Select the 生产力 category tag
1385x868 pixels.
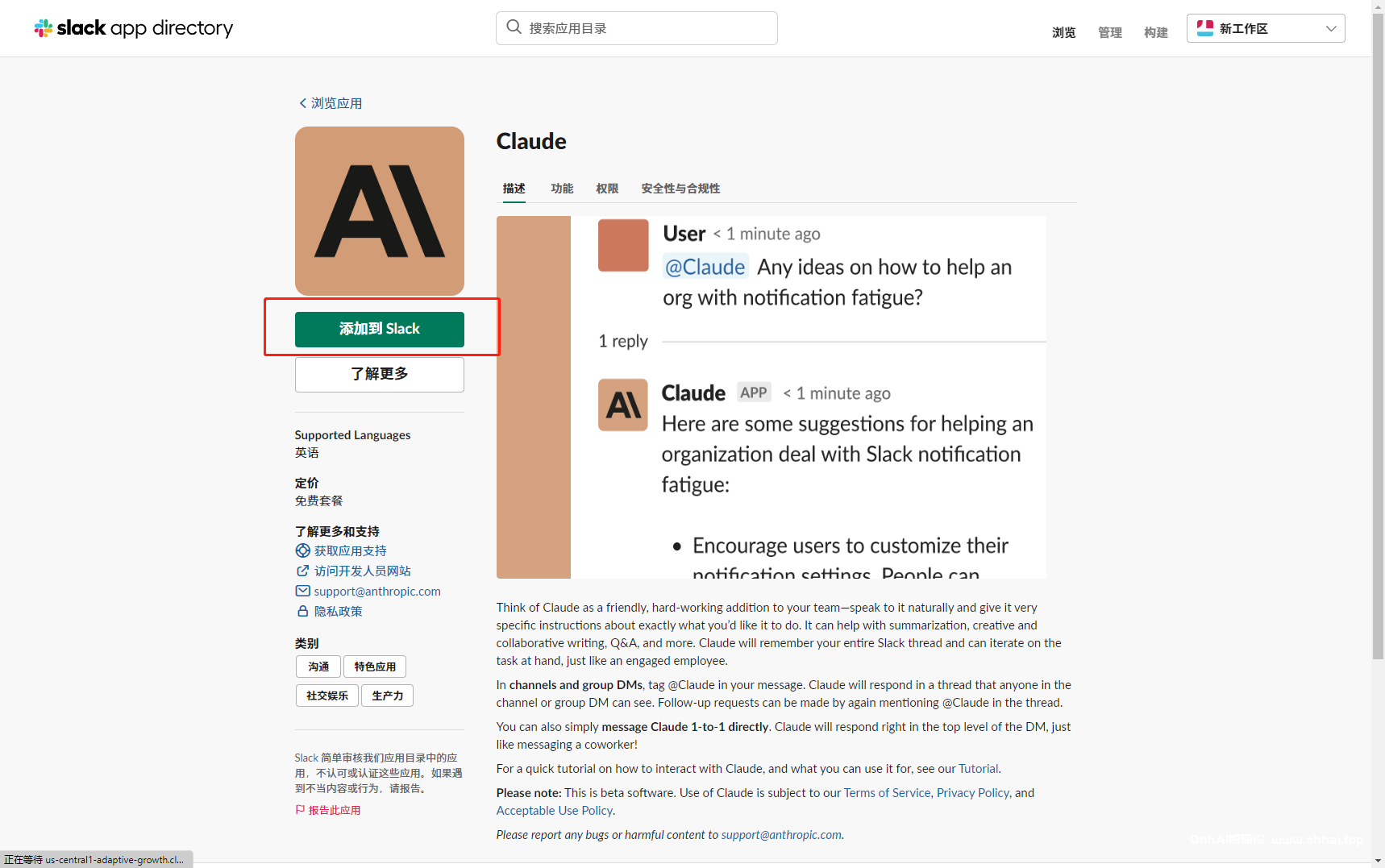click(x=387, y=696)
